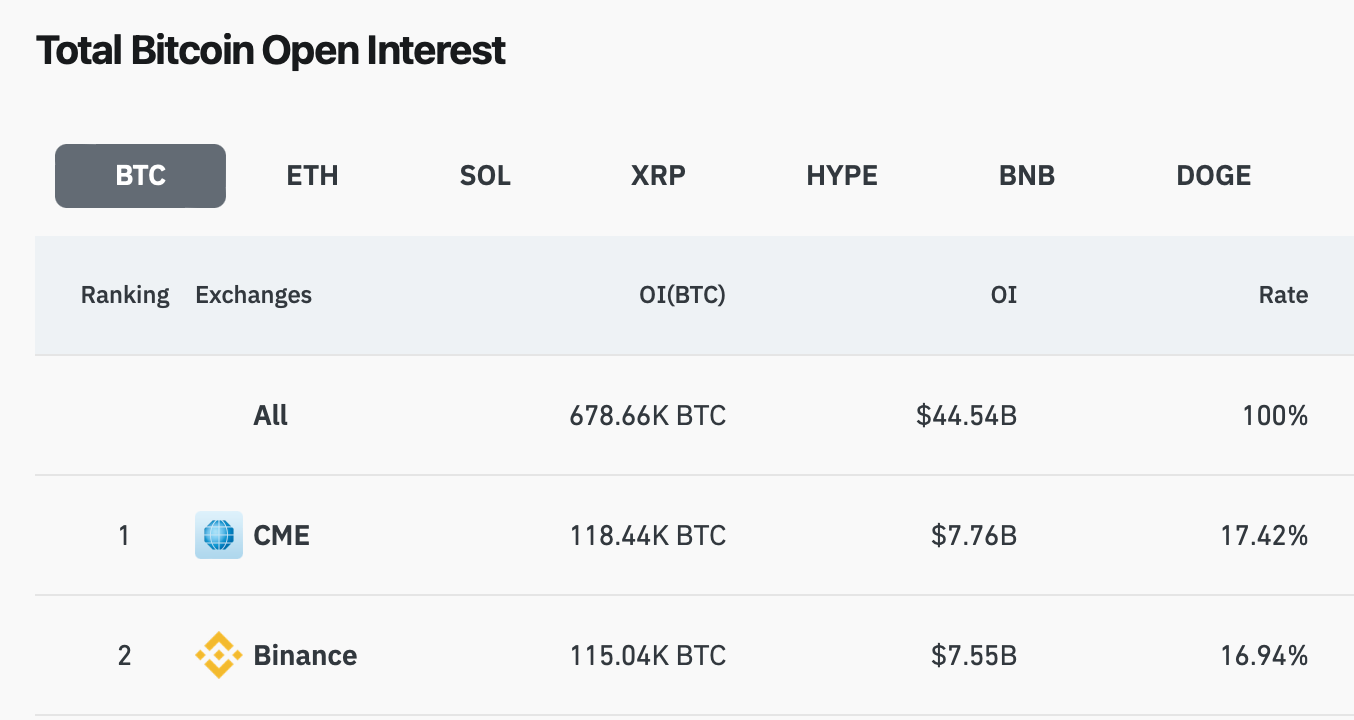Select the BNB tab
1354x720 pixels.
pyautogui.click(x=1027, y=176)
